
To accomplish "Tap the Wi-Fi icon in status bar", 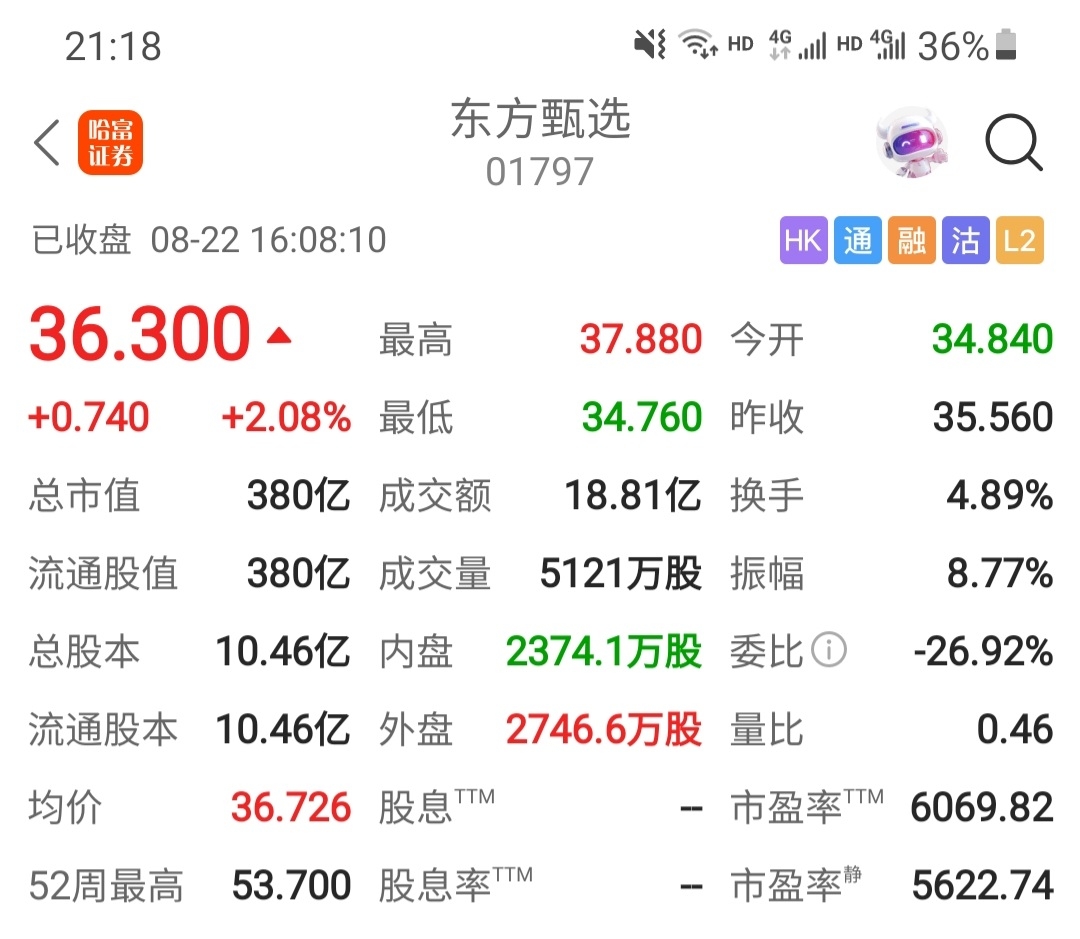I will point(698,45).
